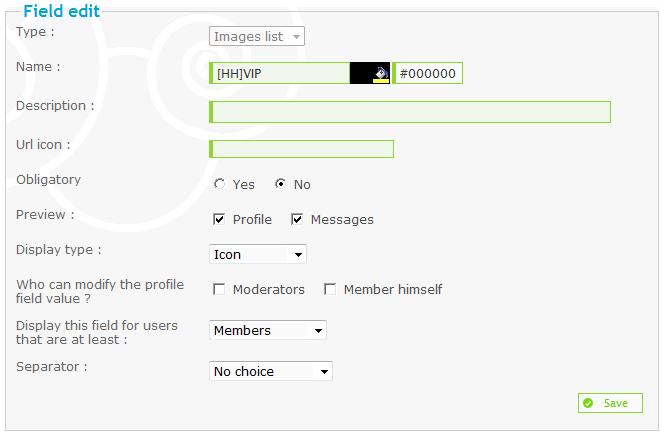Open the Members user level dropdown
The image size is (666, 434).
268,330
